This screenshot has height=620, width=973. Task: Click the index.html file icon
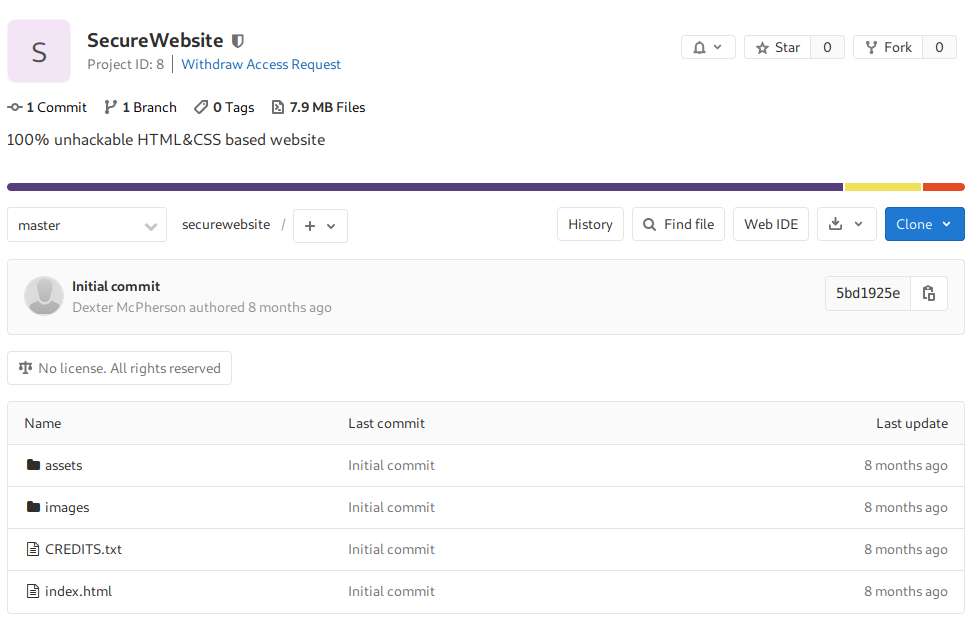point(33,591)
